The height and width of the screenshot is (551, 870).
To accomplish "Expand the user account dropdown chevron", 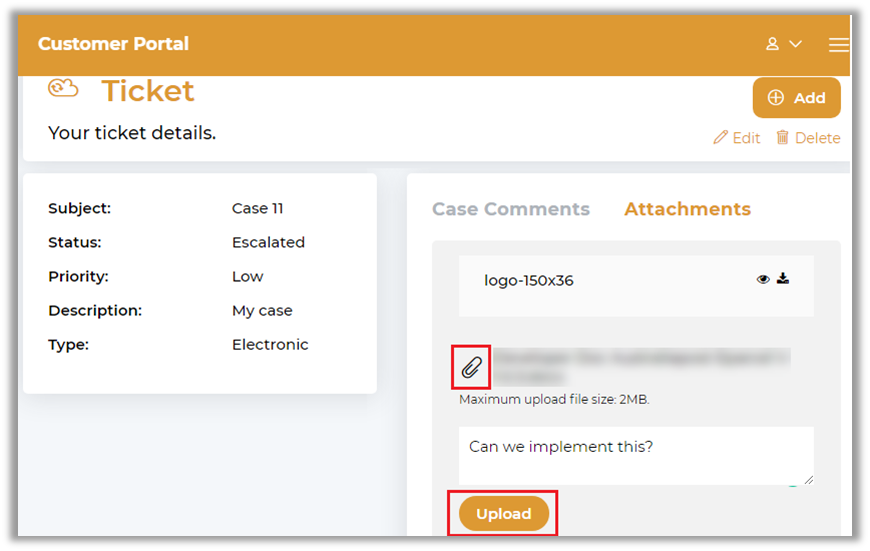I will point(796,44).
